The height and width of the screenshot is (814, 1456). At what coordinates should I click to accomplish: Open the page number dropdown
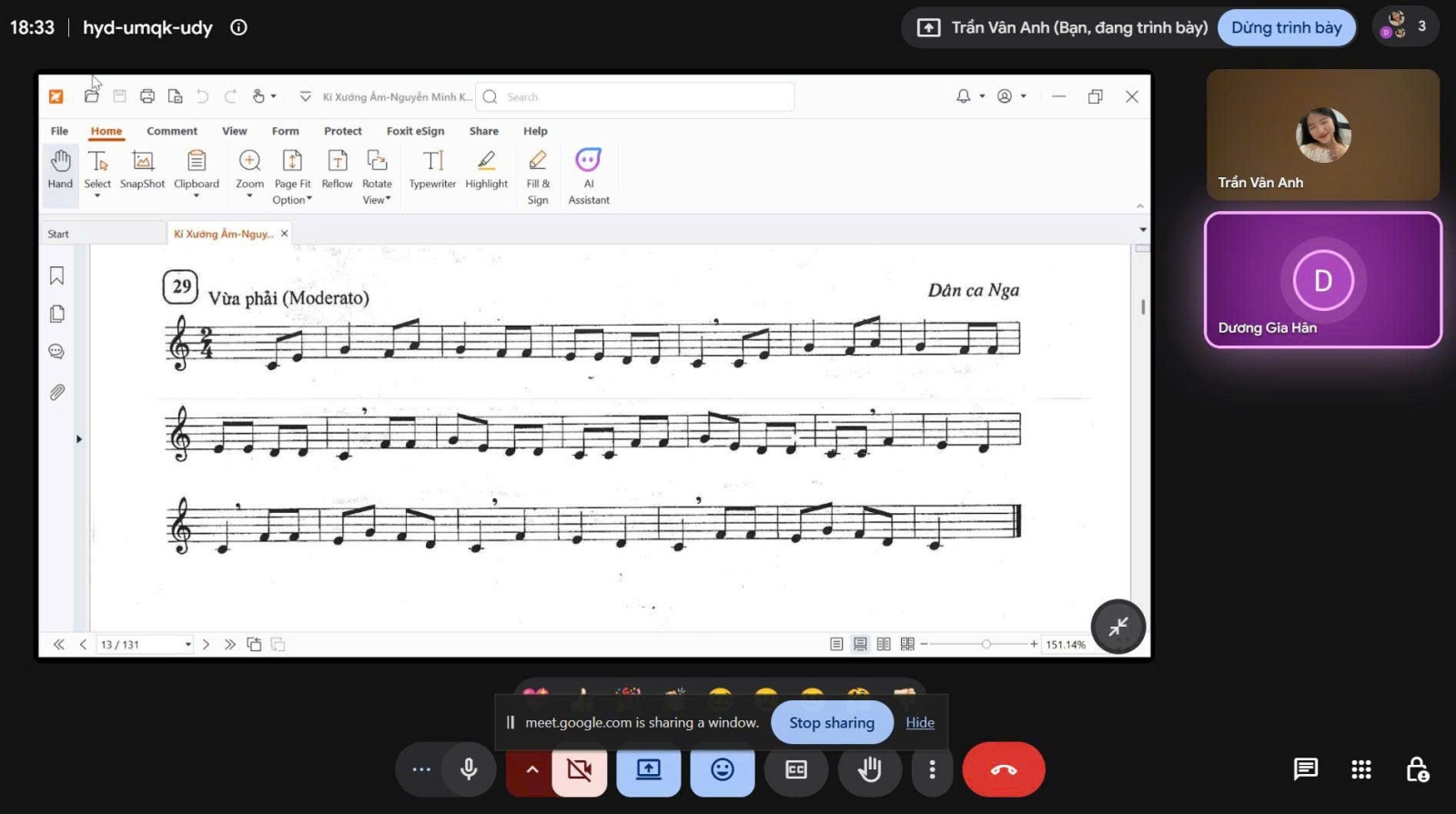[188, 644]
